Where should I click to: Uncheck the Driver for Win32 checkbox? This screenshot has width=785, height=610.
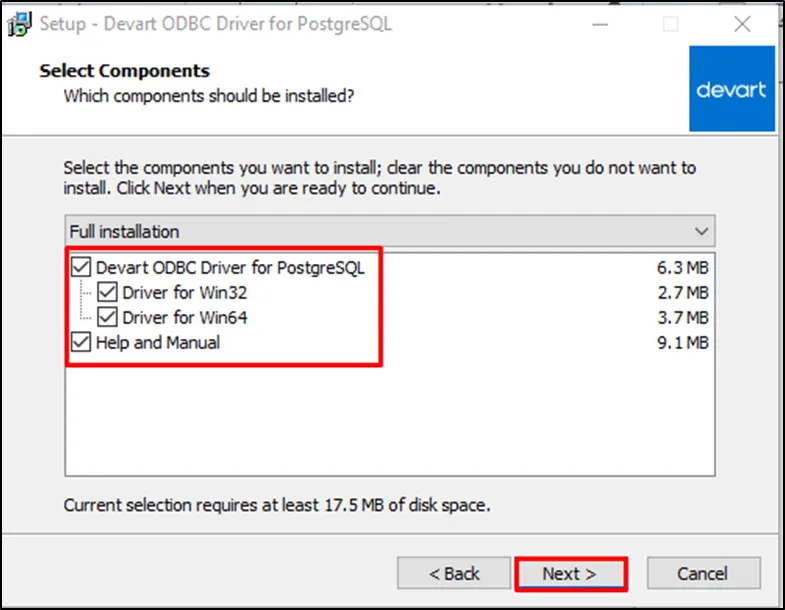click(x=108, y=293)
